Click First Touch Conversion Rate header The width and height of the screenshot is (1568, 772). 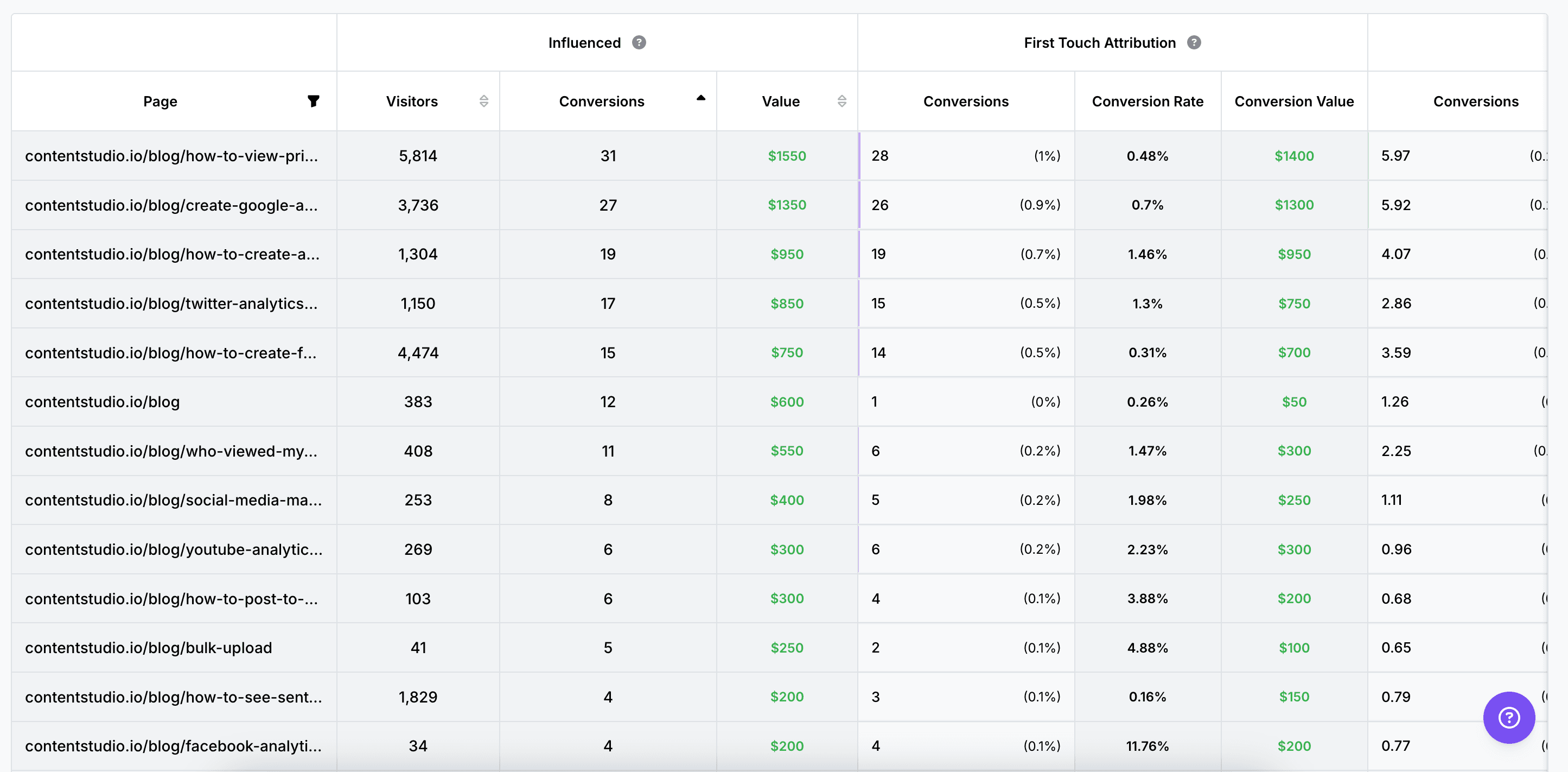pos(1147,102)
